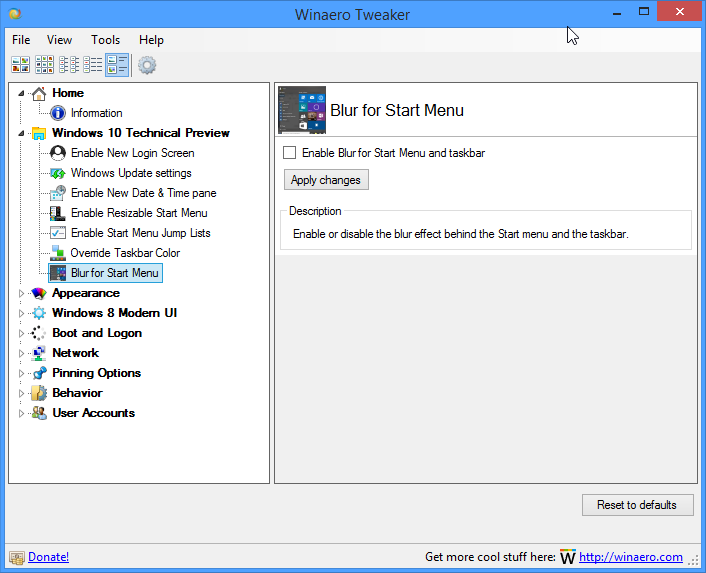Select the Boot and Logon label
Viewport: 706px width, 573px height.
pos(97,333)
